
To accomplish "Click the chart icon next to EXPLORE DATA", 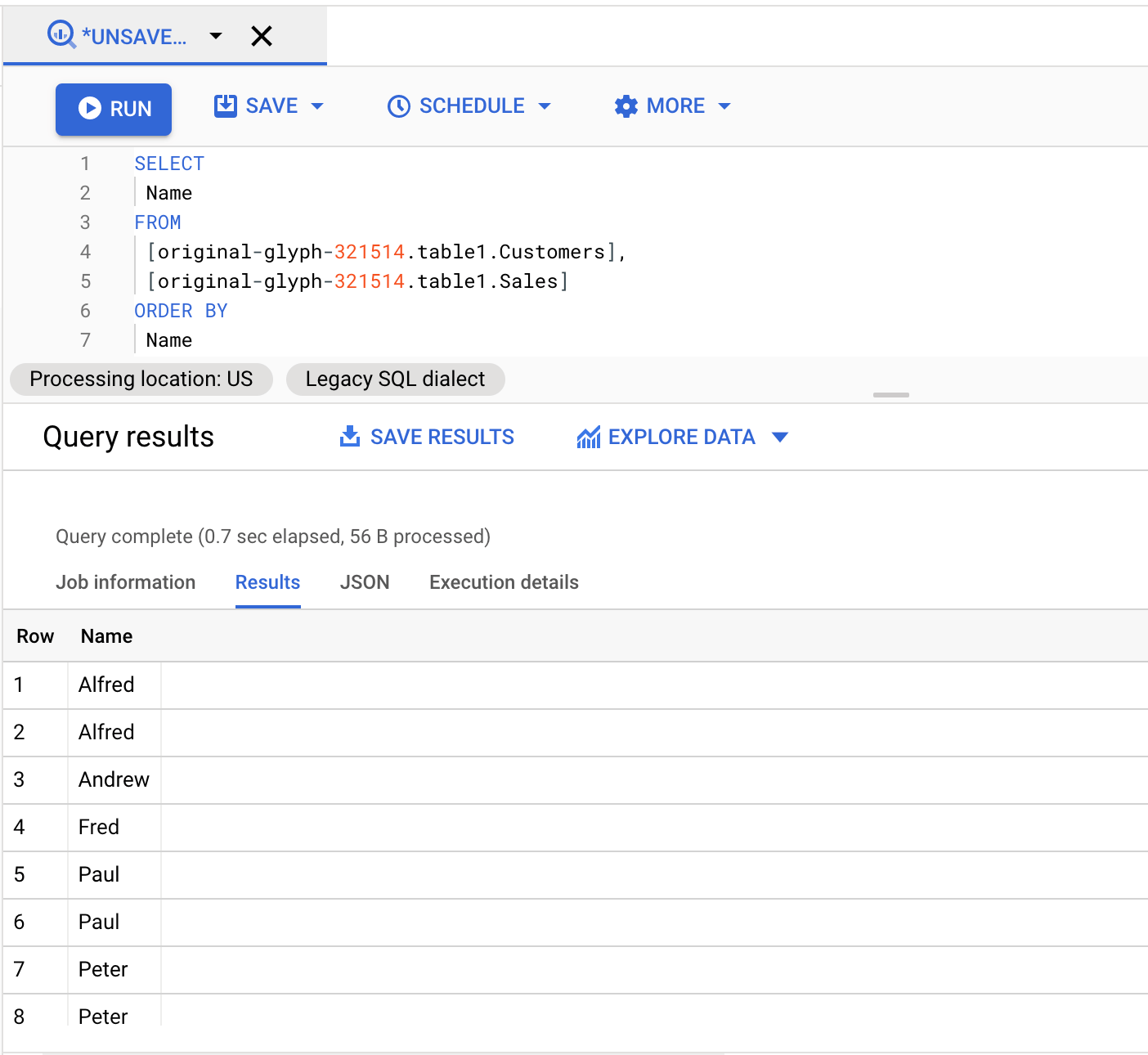I will click(x=588, y=436).
